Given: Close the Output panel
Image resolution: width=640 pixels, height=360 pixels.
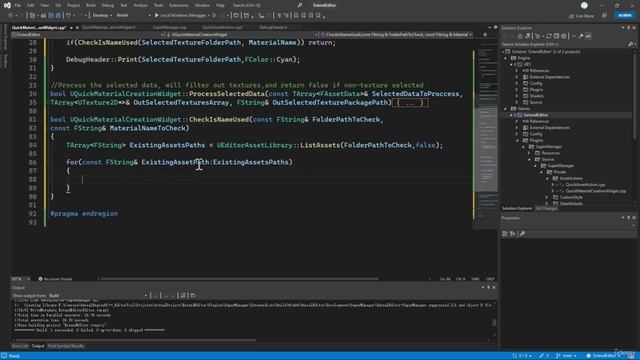Looking at the screenshot, I should [494, 288].
